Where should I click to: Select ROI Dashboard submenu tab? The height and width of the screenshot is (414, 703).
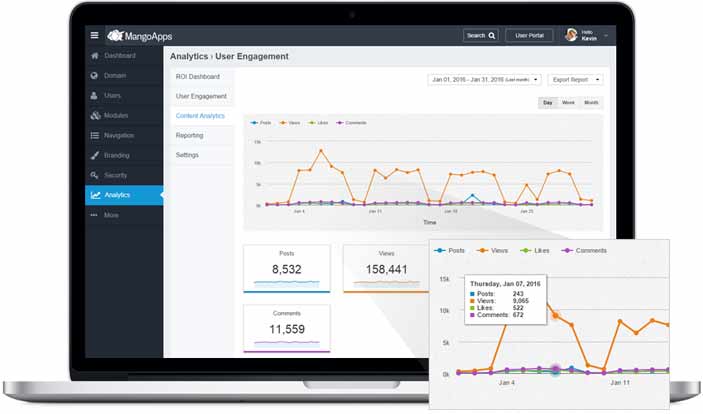click(x=202, y=77)
